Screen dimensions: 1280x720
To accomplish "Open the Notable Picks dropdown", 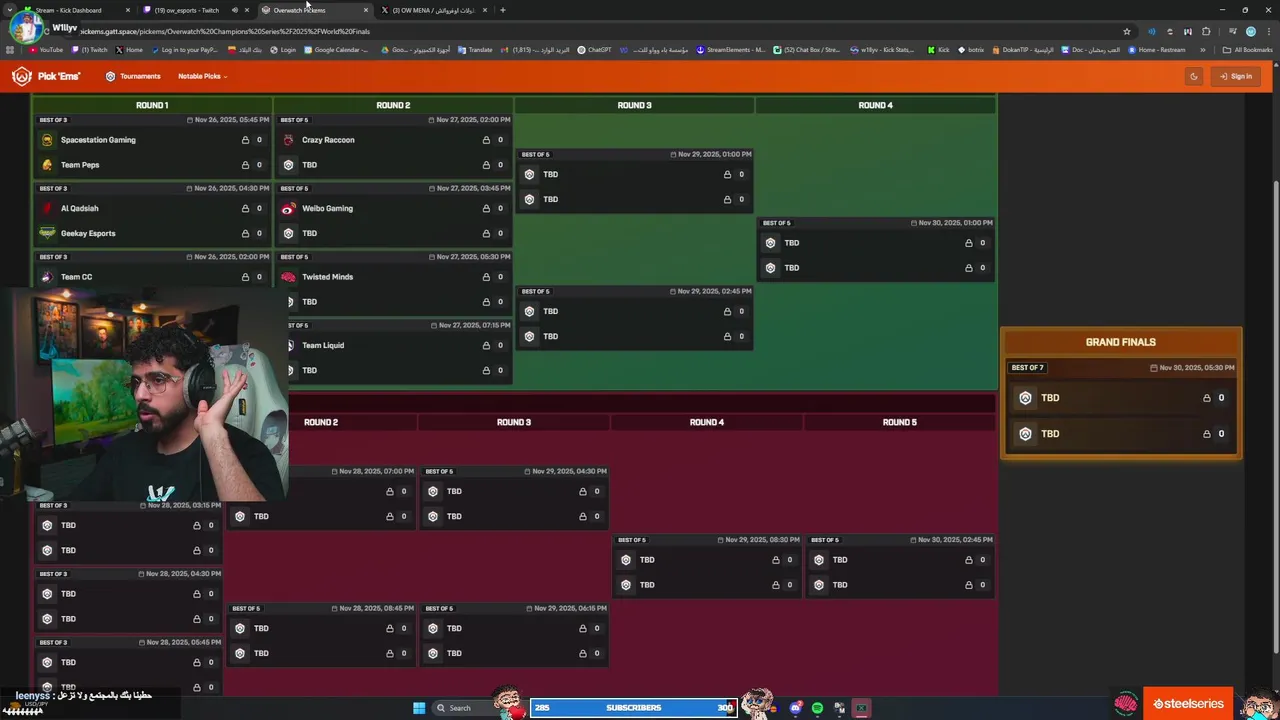I will pyautogui.click(x=202, y=76).
